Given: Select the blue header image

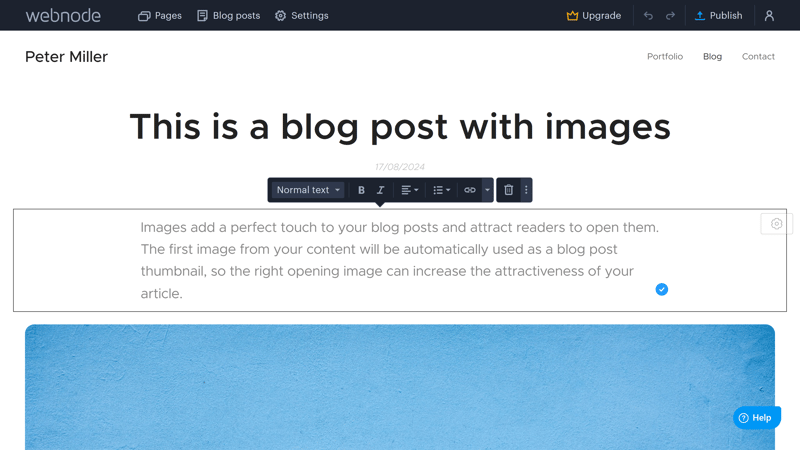Looking at the screenshot, I should (400, 387).
